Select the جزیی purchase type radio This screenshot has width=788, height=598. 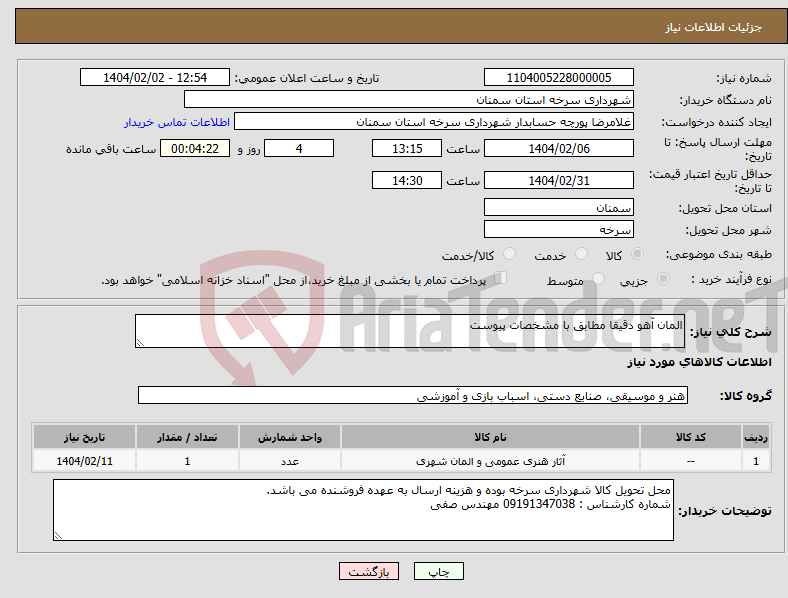click(x=663, y=279)
